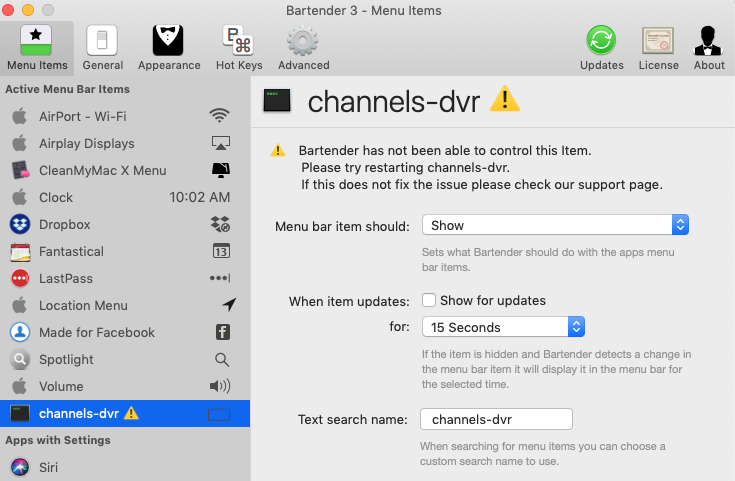Image resolution: width=735 pixels, height=481 pixels.
Task: Click the About bartender icon
Action: click(x=709, y=41)
